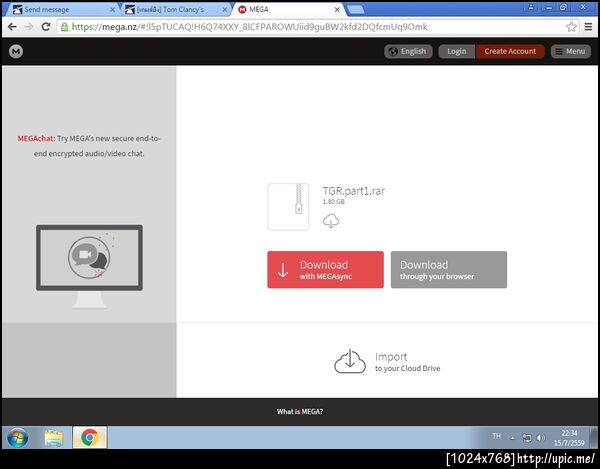Click the down arrow on MEGAsync button
Image resolution: width=600 pixels, height=469 pixels.
(x=283, y=270)
